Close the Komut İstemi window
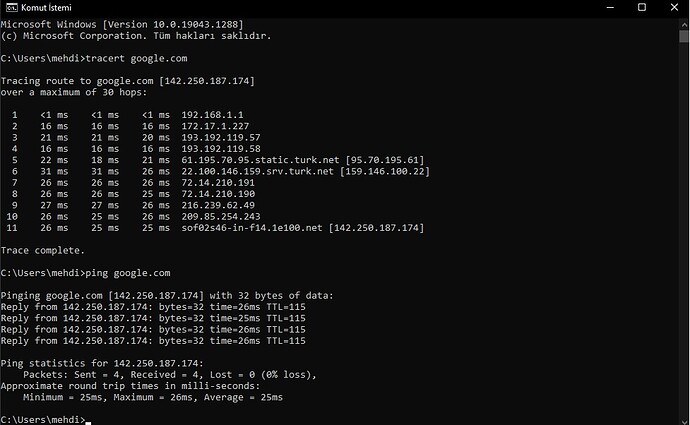Screen dimensions: 690x425 tap(674, 7)
